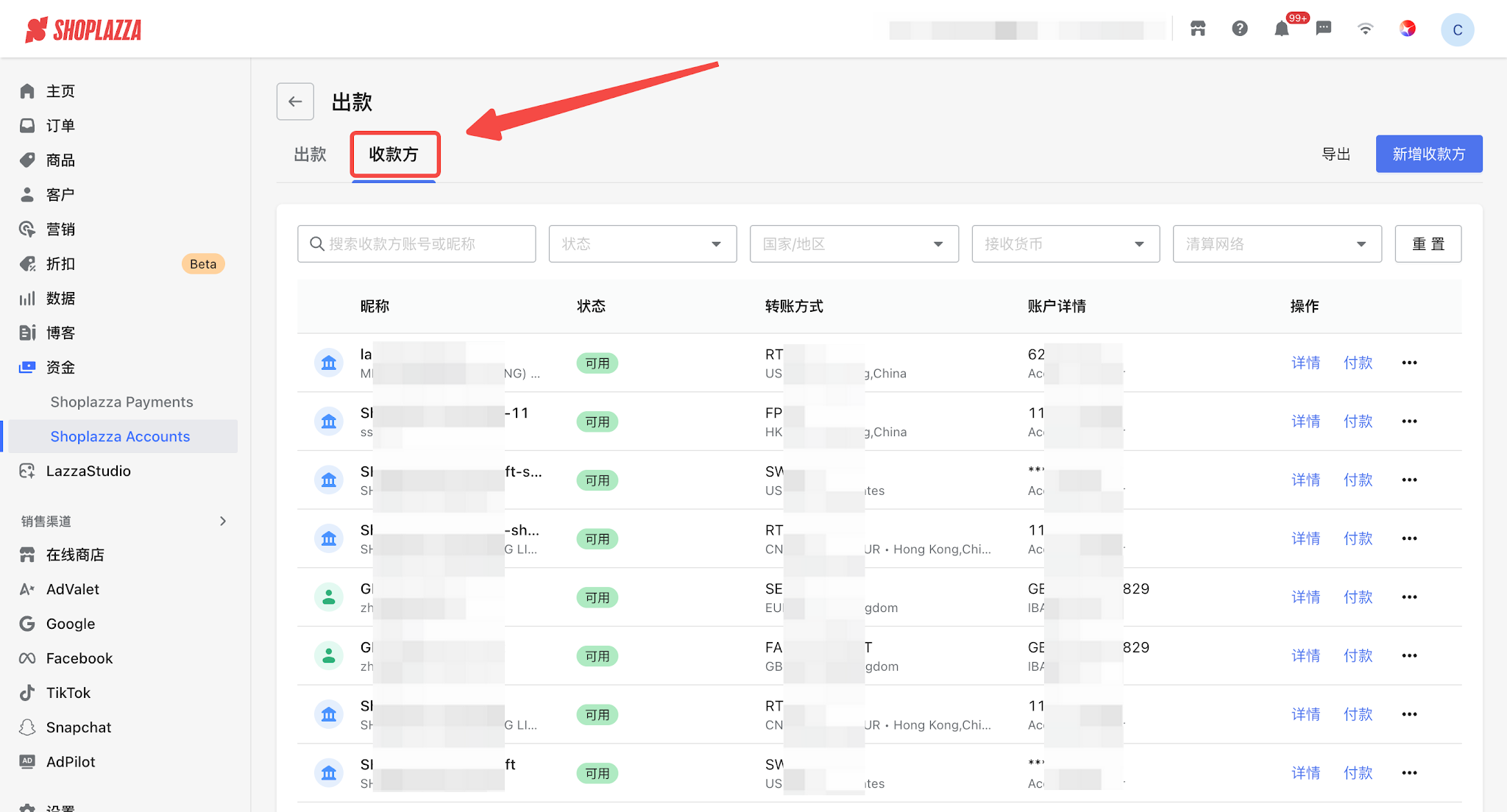Go back using the arrow button
This screenshot has width=1507, height=812.
[x=295, y=101]
